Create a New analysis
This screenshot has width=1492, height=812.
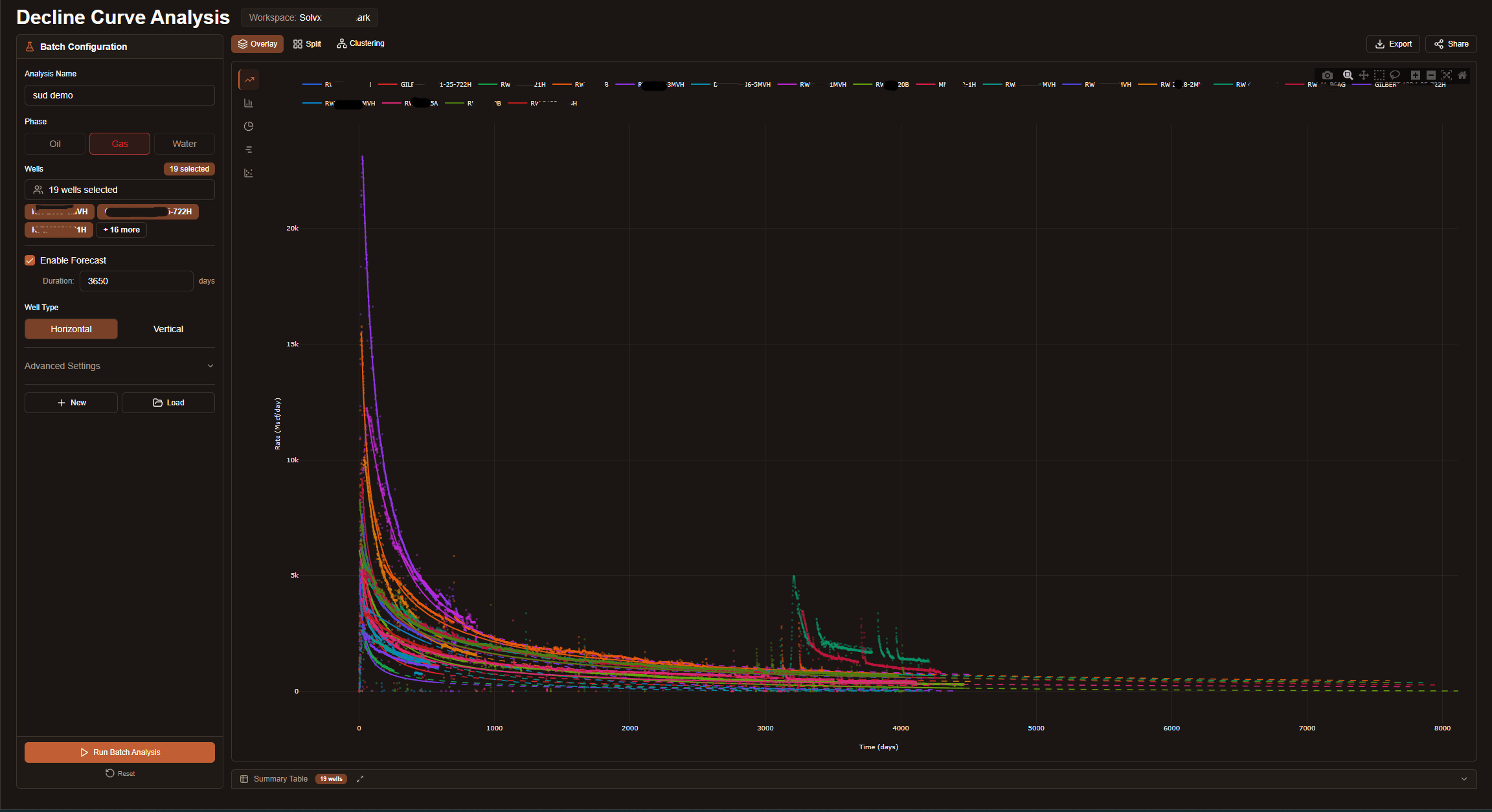click(71, 403)
